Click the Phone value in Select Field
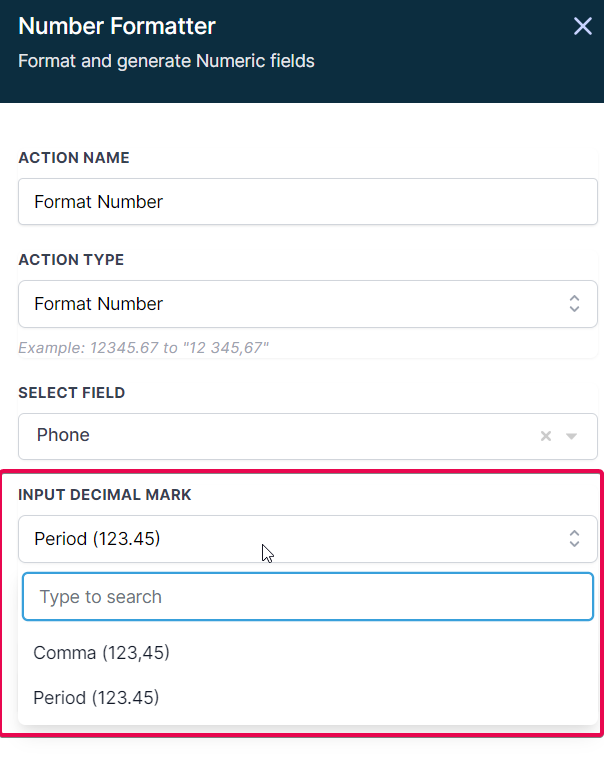604x768 pixels. (63, 435)
